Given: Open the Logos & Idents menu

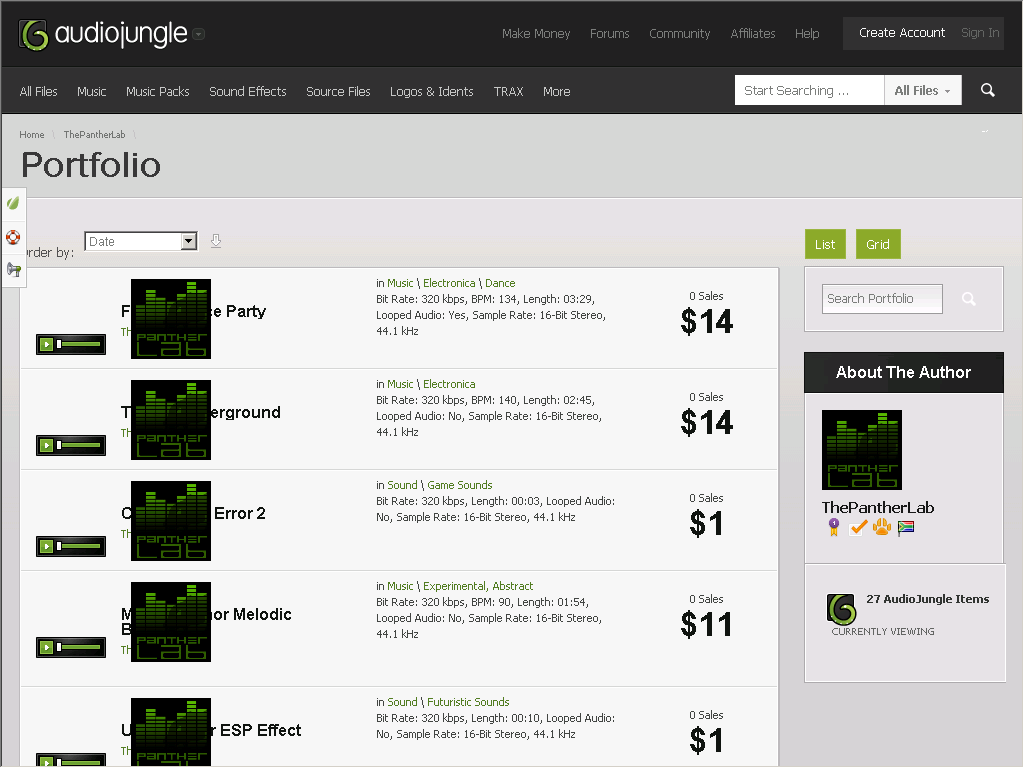Looking at the screenshot, I should (x=431, y=91).
